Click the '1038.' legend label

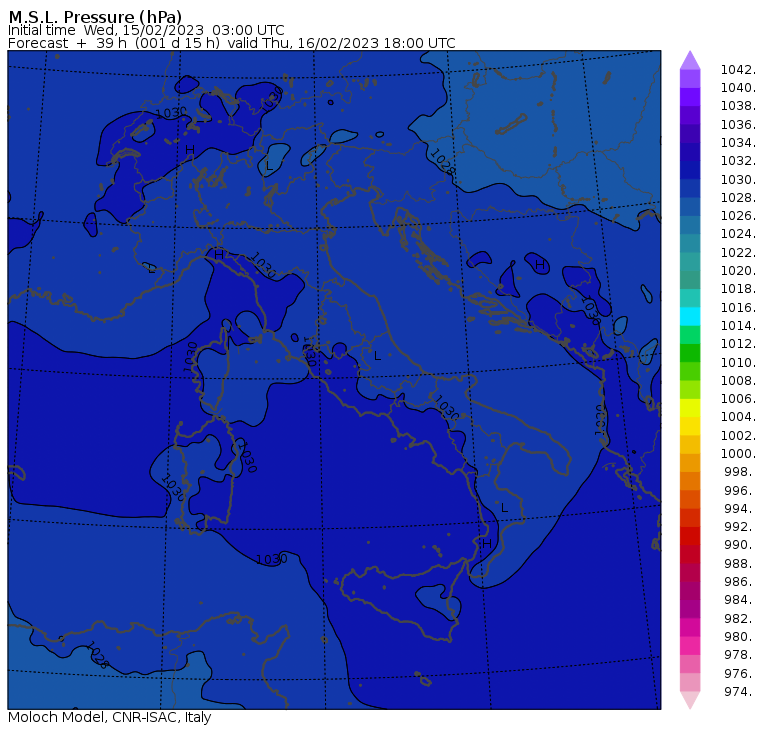(738, 106)
